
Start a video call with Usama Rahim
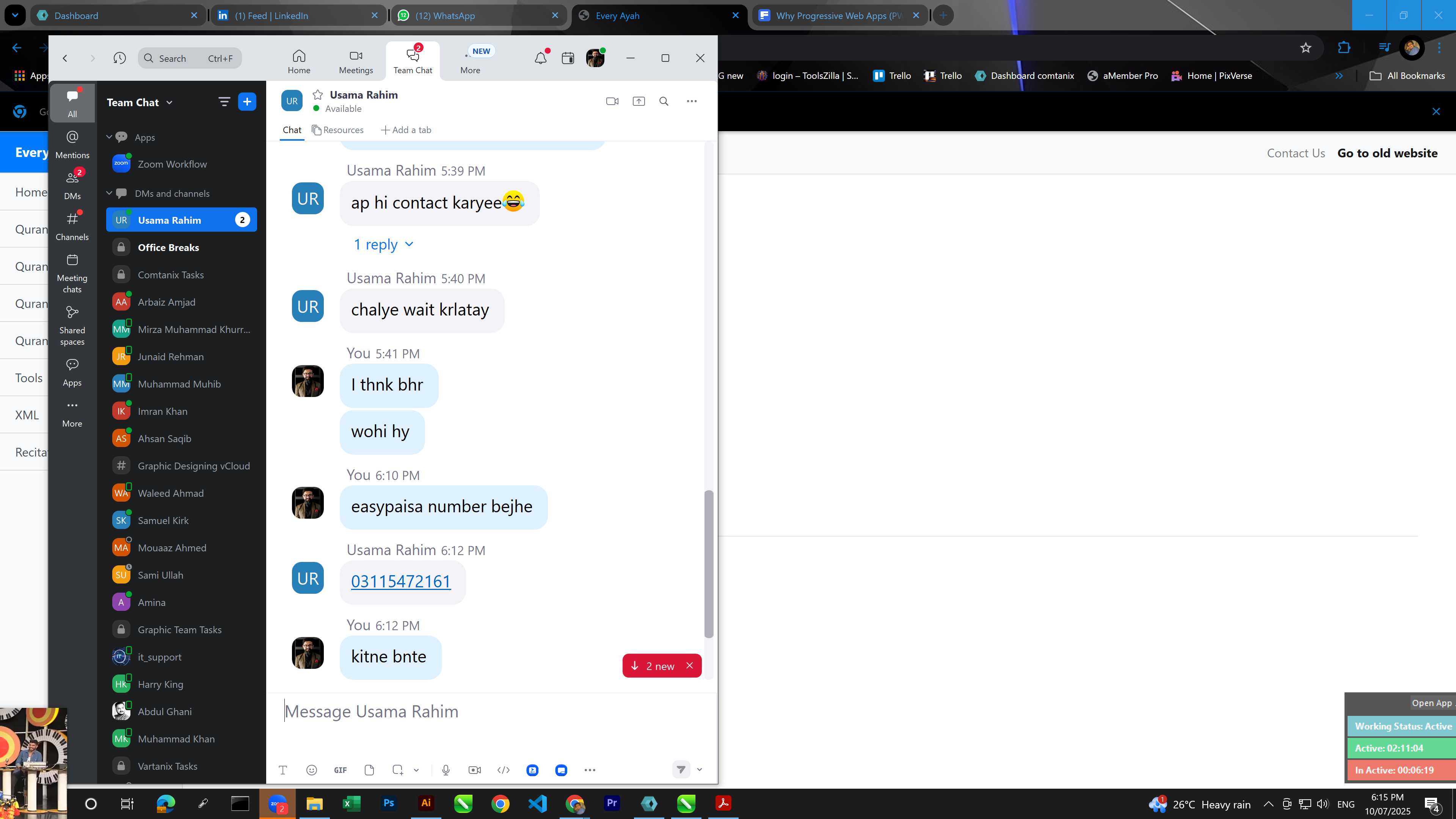tap(612, 101)
